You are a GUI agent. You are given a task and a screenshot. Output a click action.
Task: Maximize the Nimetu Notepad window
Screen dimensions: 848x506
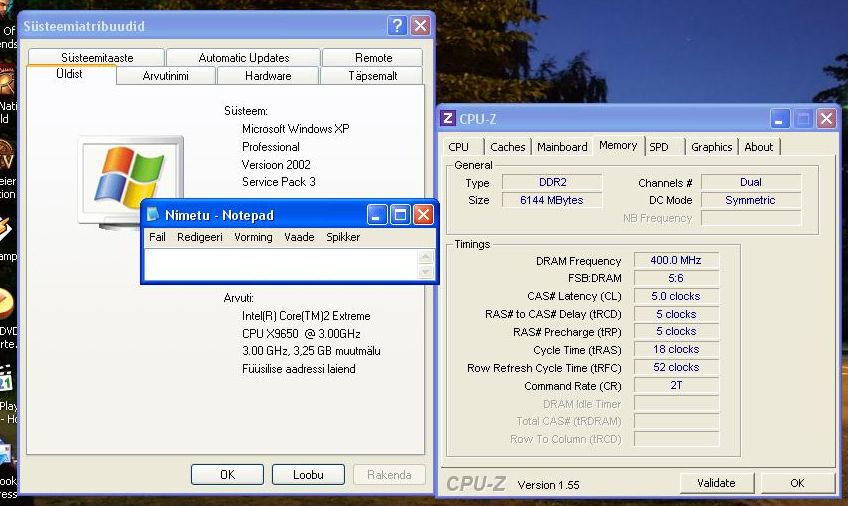coord(400,215)
